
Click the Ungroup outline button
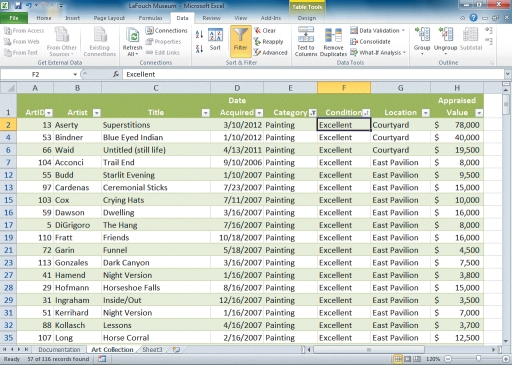[x=445, y=41]
